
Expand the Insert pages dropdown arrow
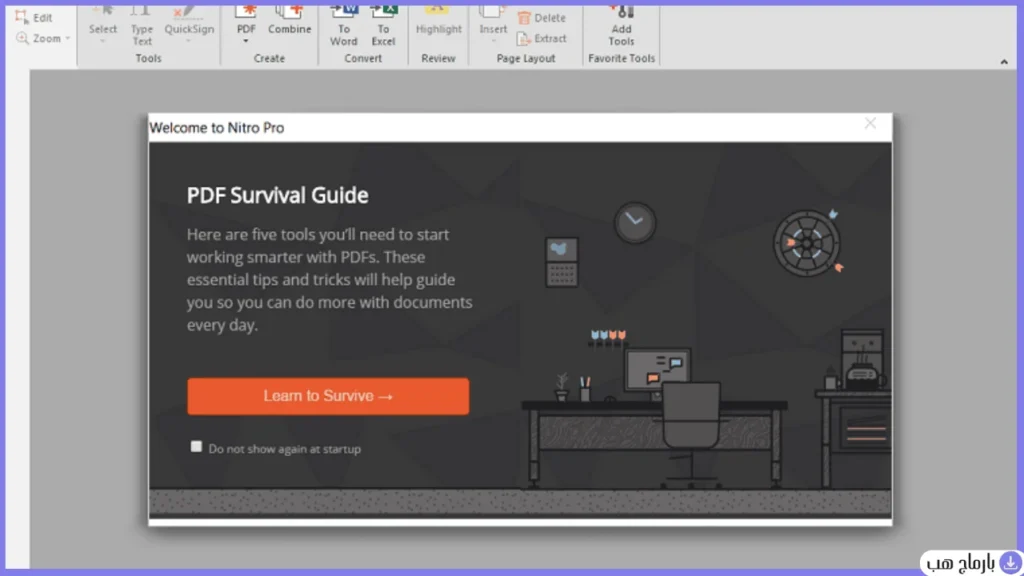click(493, 41)
